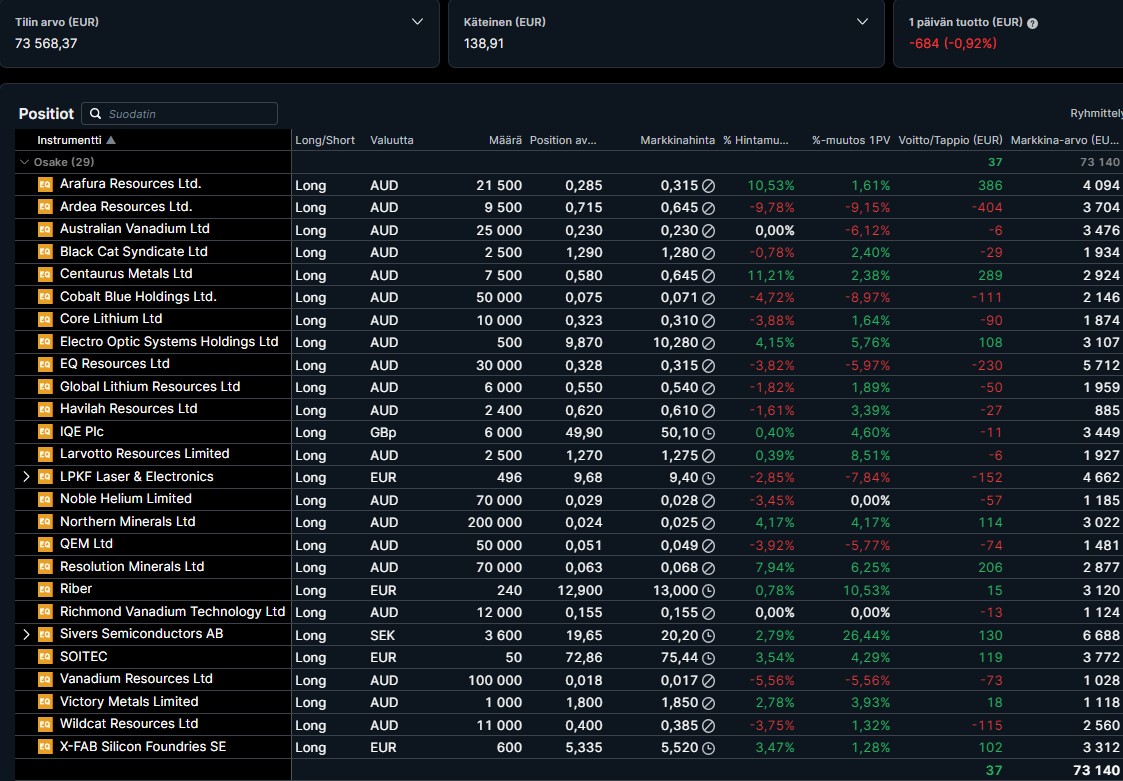Click the EQ icon for Northern Minerals Ltd
Screen dimensions: 1123x781
[45, 522]
